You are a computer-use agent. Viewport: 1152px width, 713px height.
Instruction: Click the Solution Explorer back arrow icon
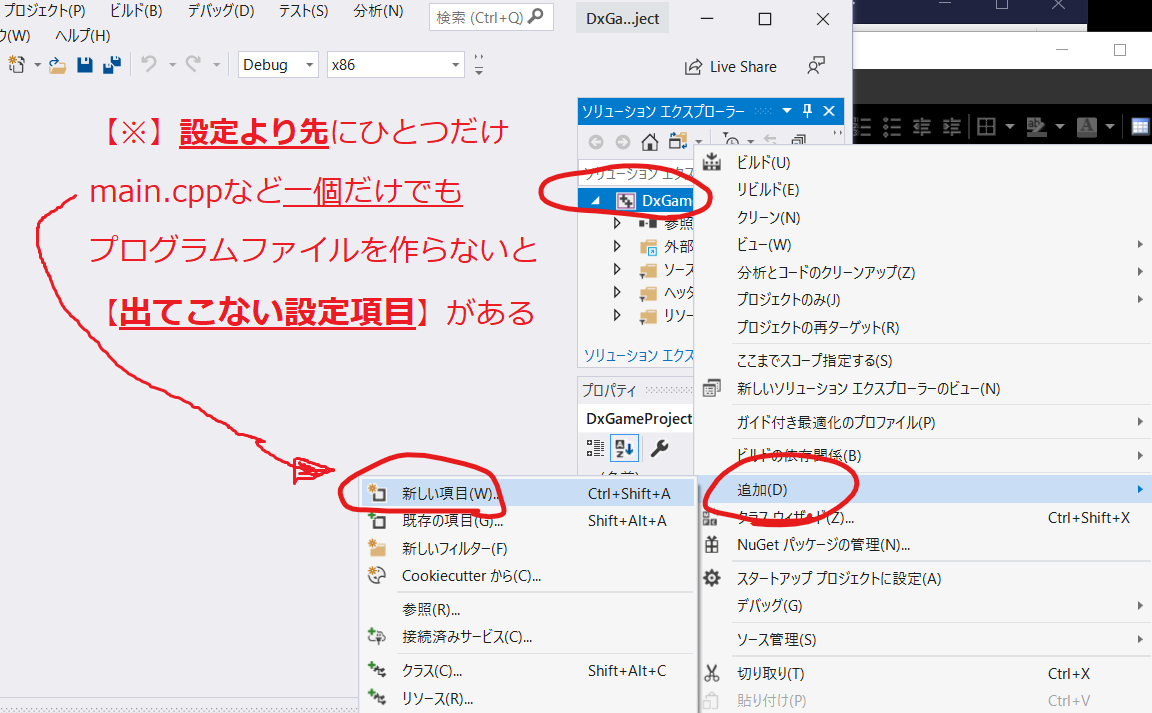point(596,142)
